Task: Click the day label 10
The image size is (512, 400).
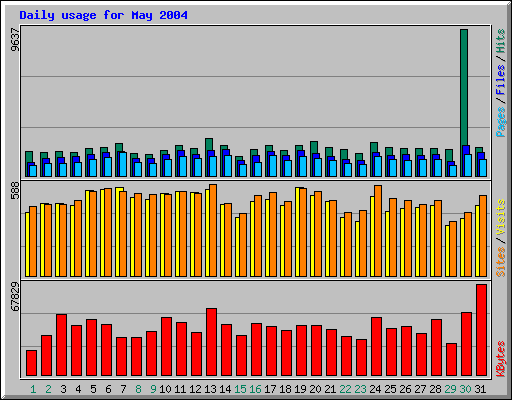Action: (x=165, y=389)
